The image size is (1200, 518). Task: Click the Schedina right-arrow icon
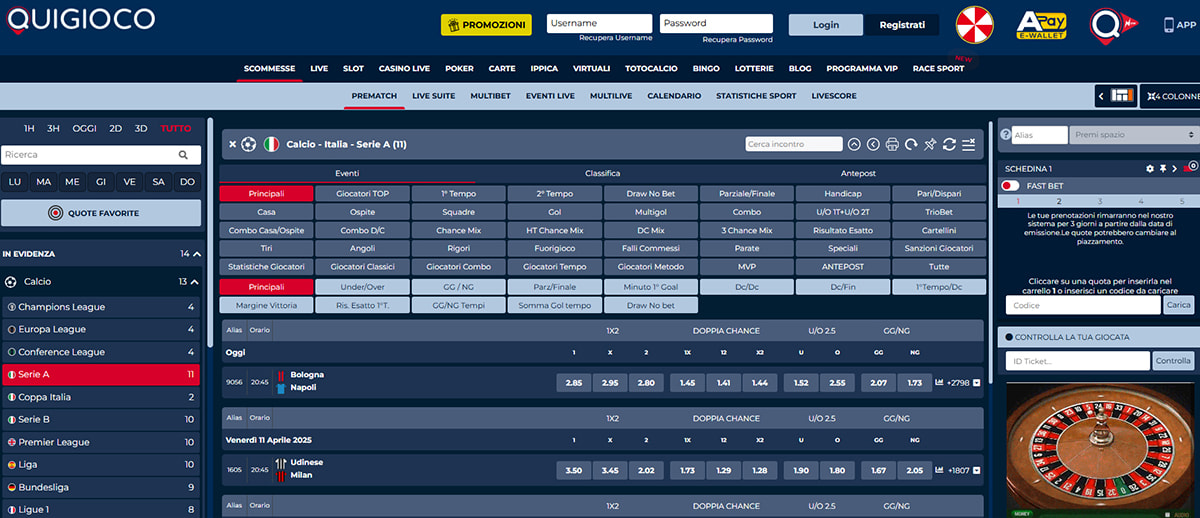(1175, 168)
